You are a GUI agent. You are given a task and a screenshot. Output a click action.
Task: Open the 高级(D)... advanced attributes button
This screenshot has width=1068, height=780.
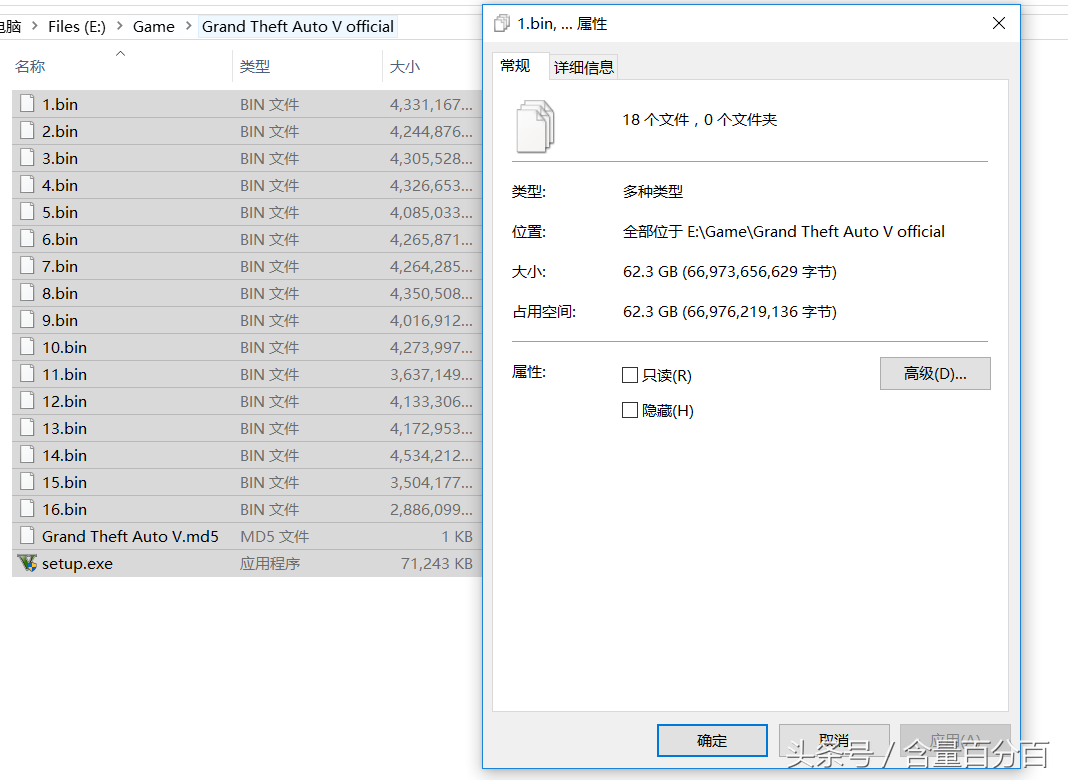pos(935,373)
